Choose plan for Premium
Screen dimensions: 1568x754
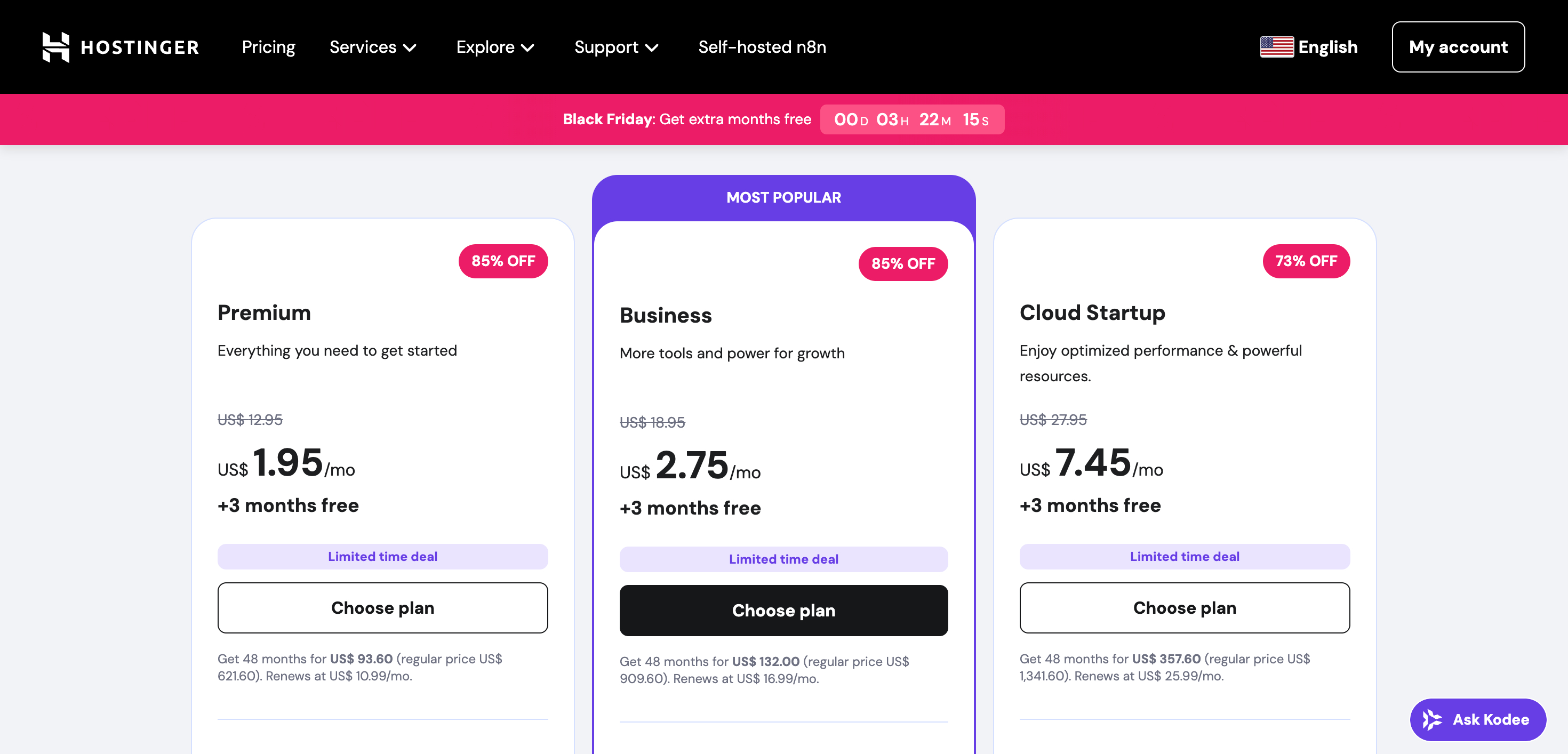tap(382, 607)
